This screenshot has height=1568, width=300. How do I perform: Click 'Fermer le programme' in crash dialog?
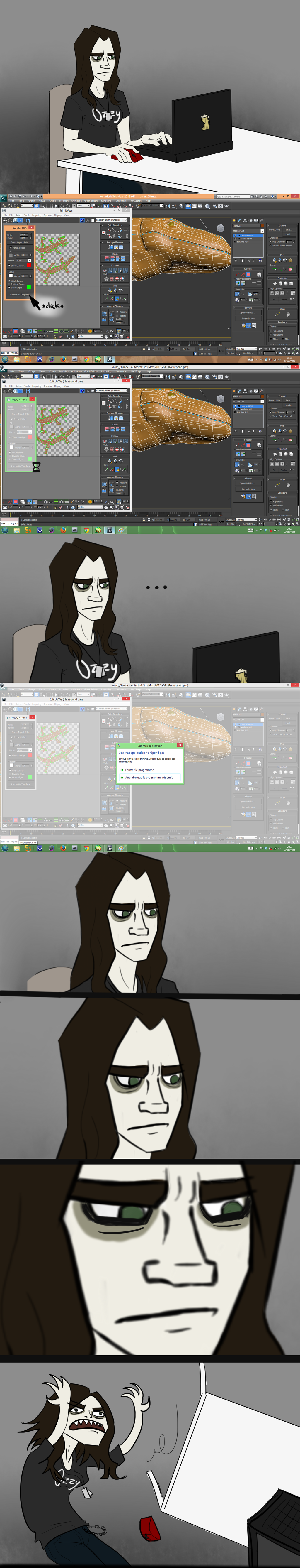coord(140,770)
